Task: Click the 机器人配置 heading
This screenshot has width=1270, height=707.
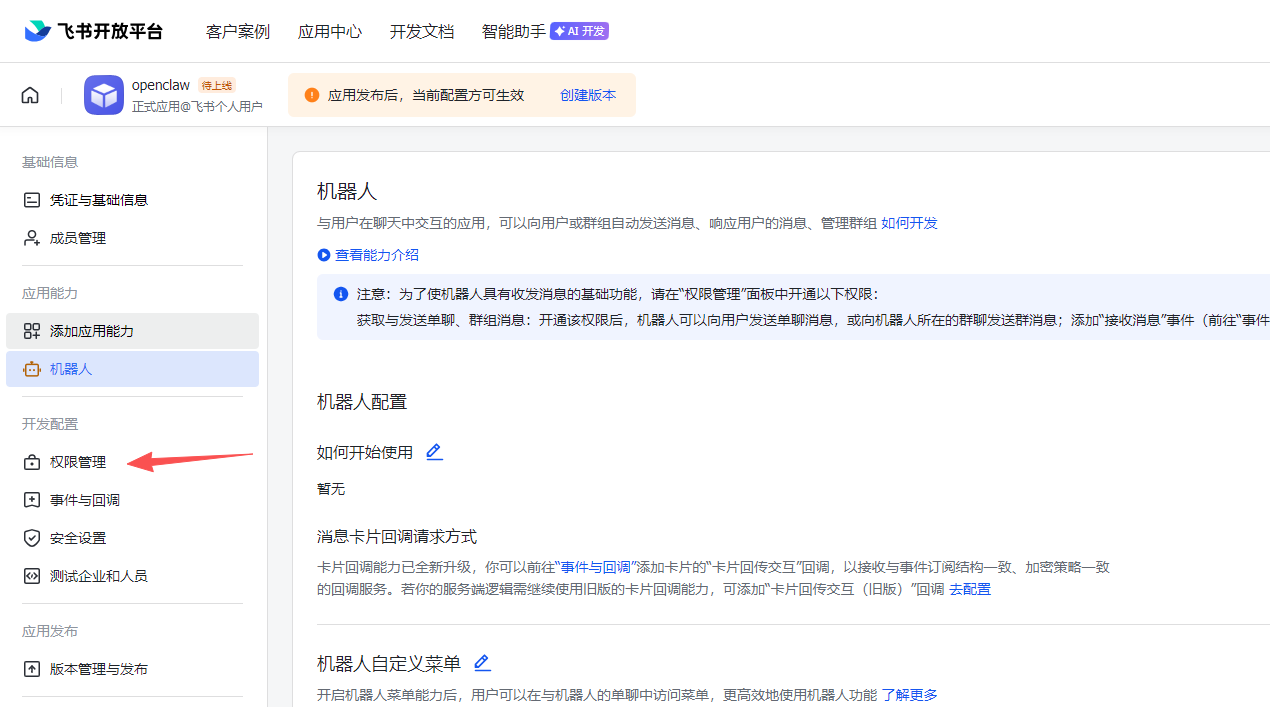Action: pos(362,402)
